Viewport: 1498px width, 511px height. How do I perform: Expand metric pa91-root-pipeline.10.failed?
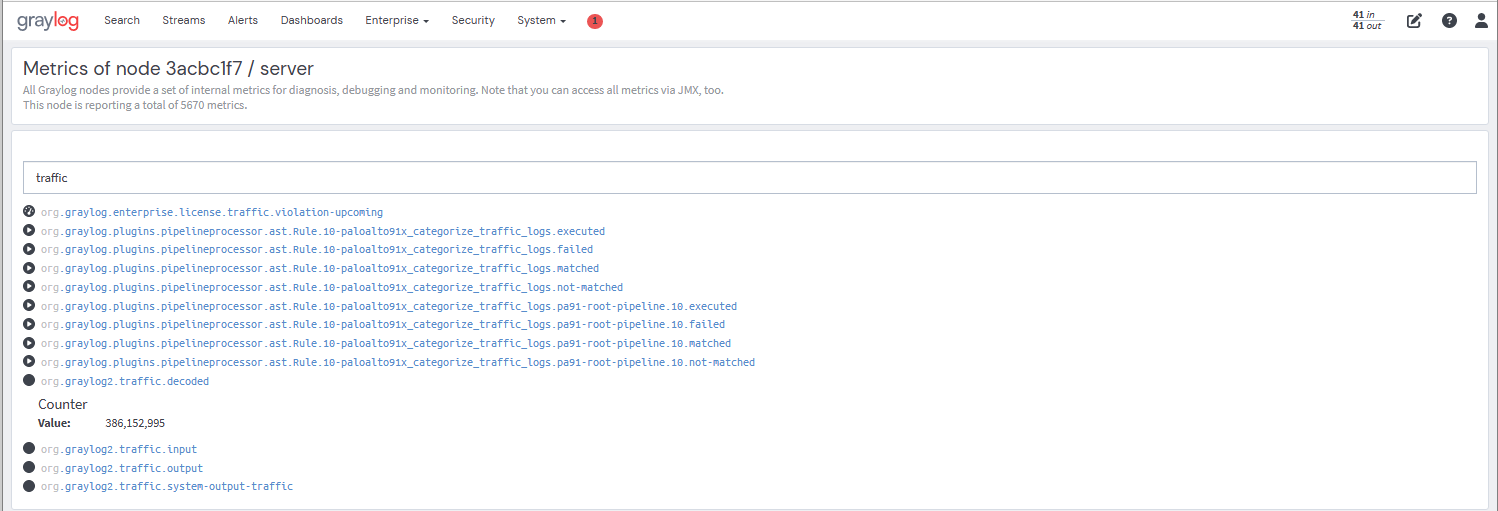383,324
